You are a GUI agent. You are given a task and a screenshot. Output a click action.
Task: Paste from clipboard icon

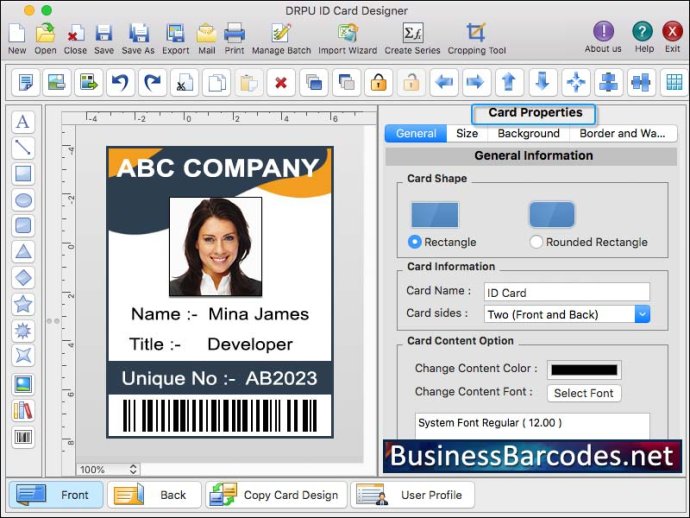pyautogui.click(x=249, y=82)
